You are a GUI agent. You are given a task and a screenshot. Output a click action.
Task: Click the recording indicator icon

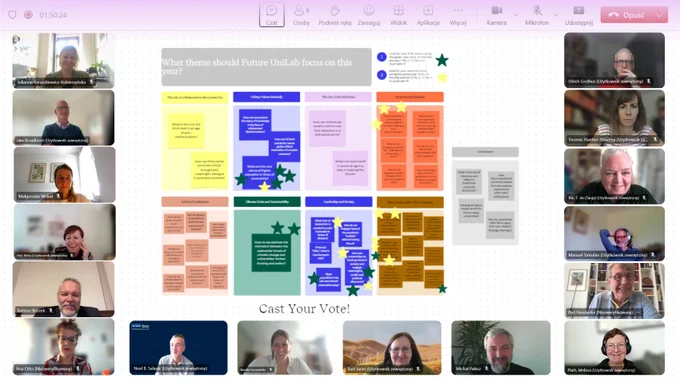pos(28,15)
